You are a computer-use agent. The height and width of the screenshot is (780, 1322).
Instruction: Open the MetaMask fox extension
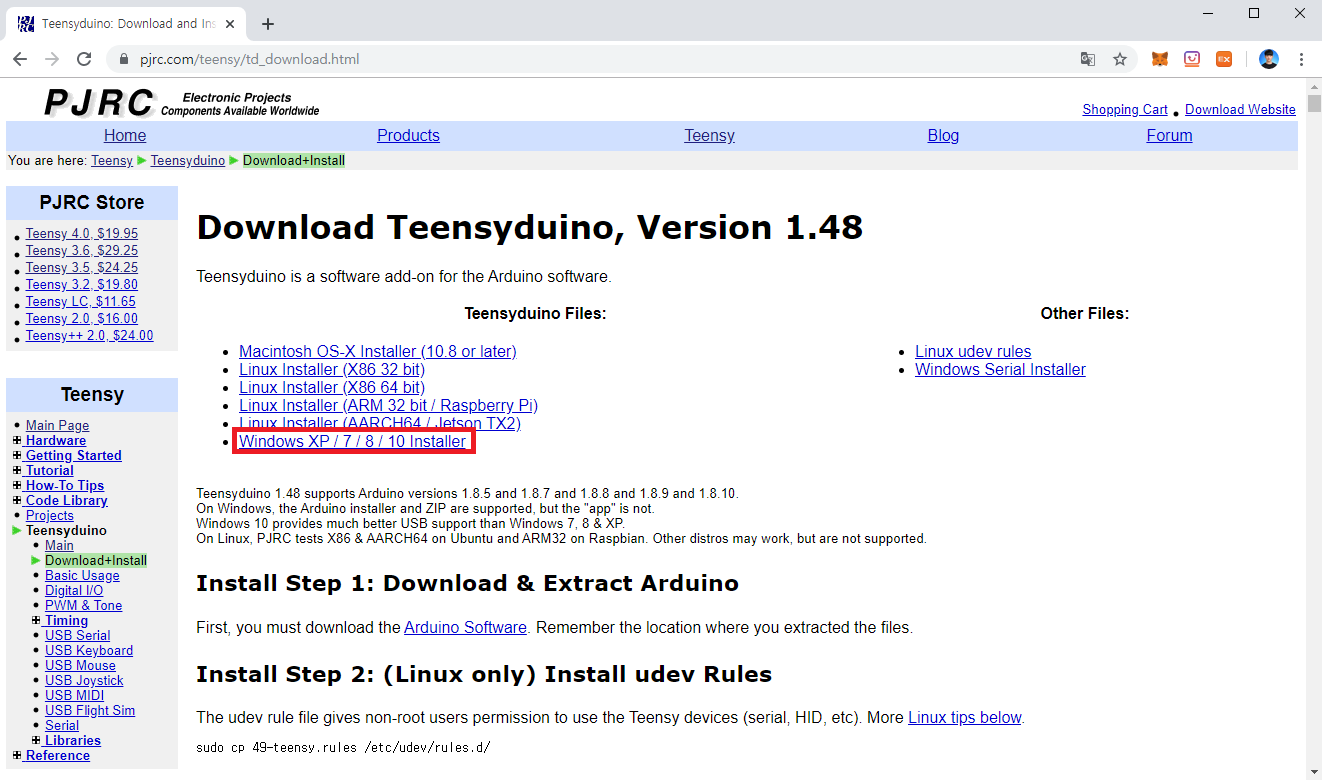coord(1160,59)
